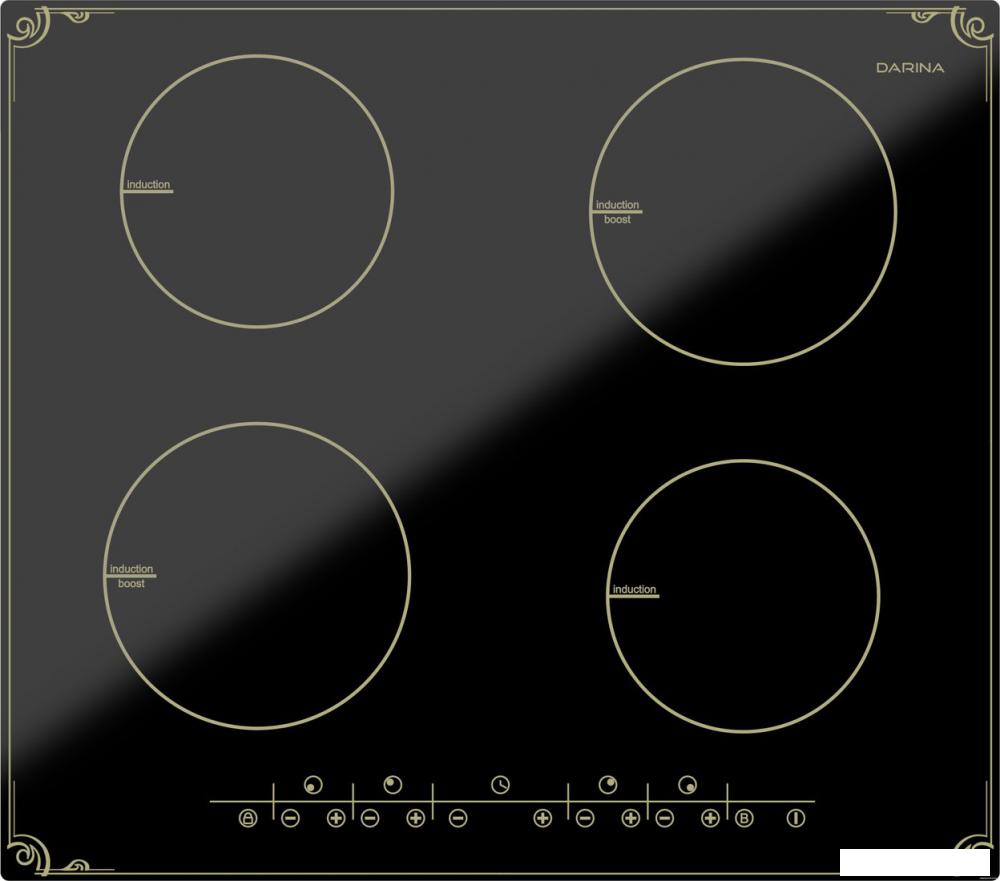Tap the rear-right zone indicator icon
1000x881 pixels.
click(x=608, y=785)
